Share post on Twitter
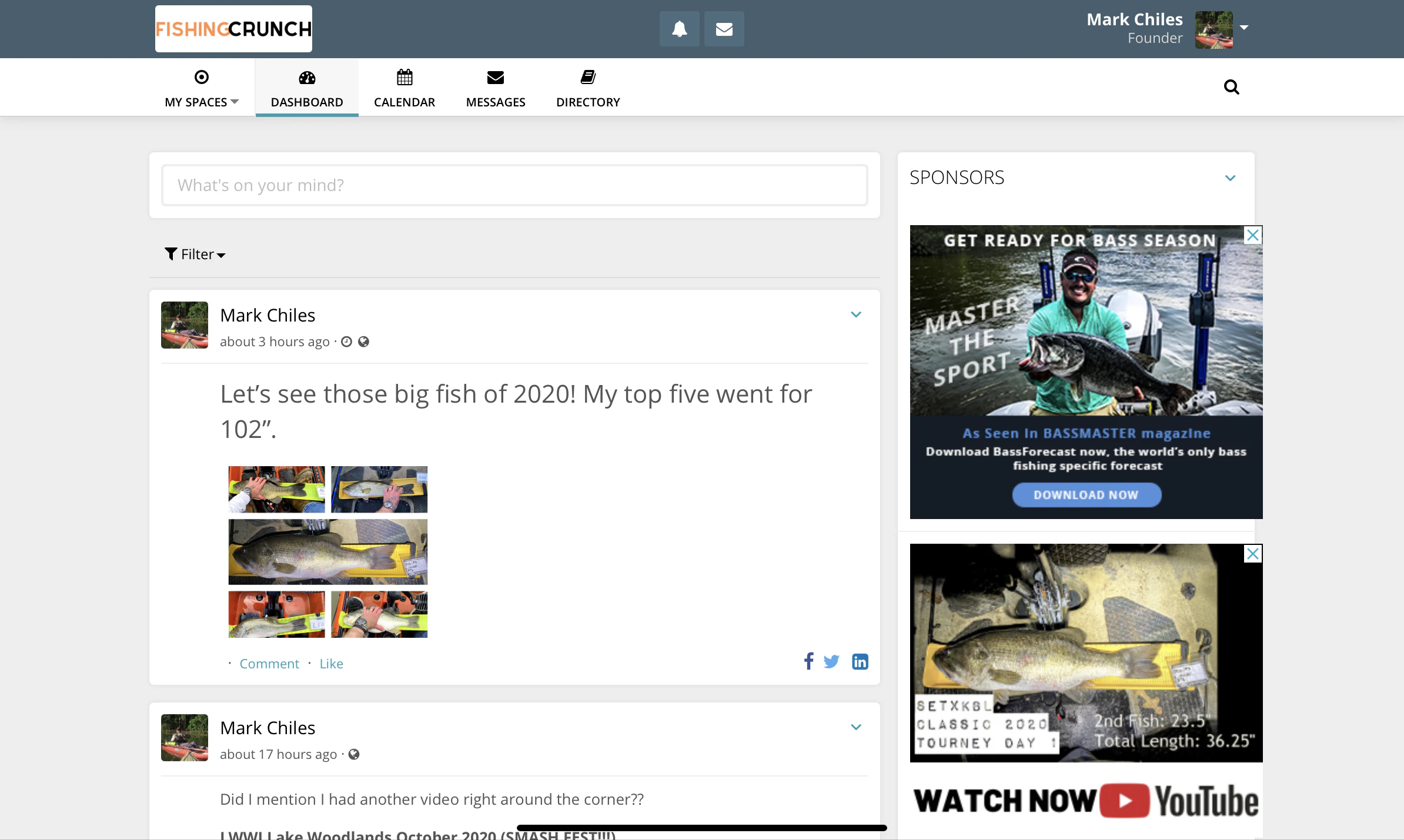Screen dimensions: 1404x840 click(x=831, y=661)
